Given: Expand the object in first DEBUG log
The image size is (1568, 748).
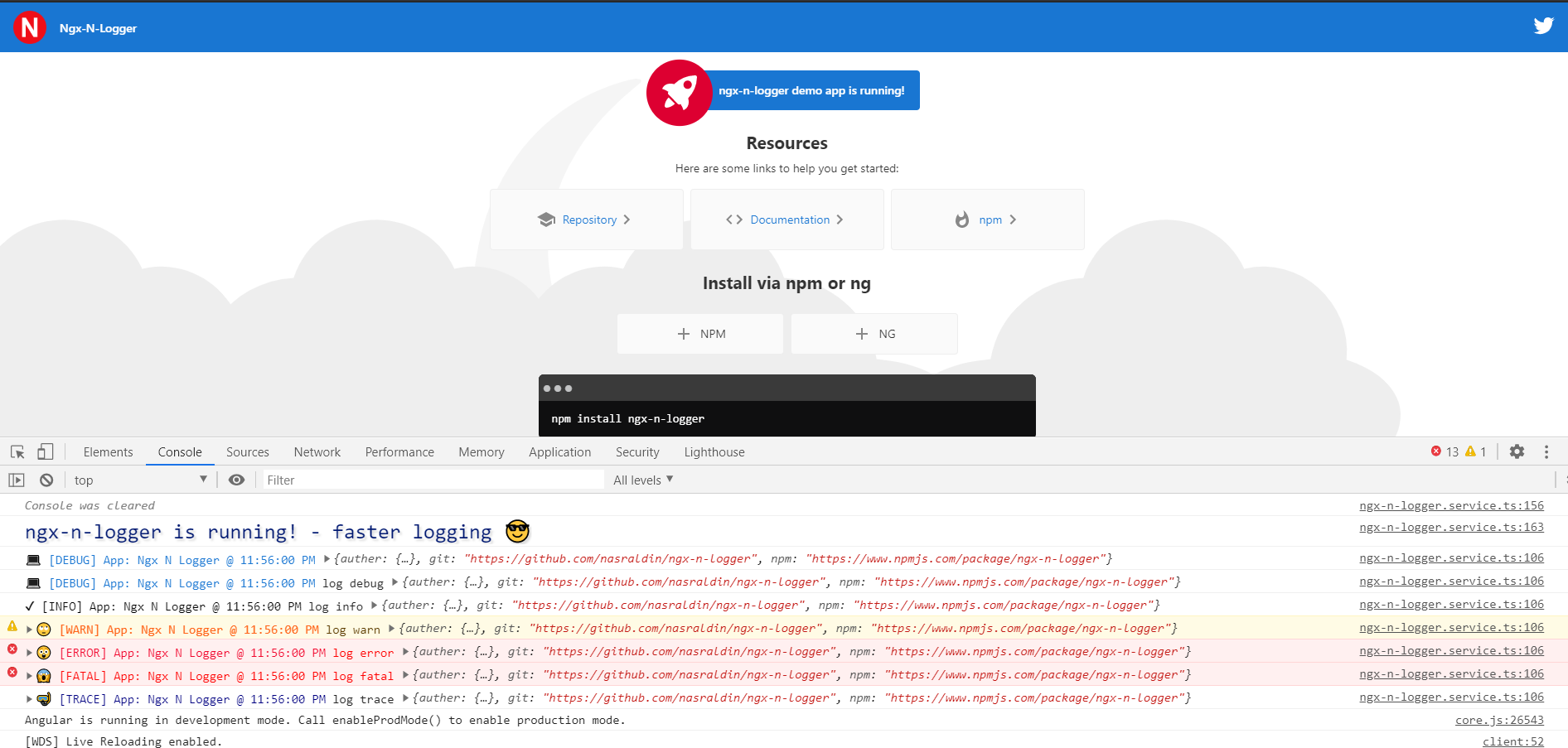Looking at the screenshot, I should (327, 559).
